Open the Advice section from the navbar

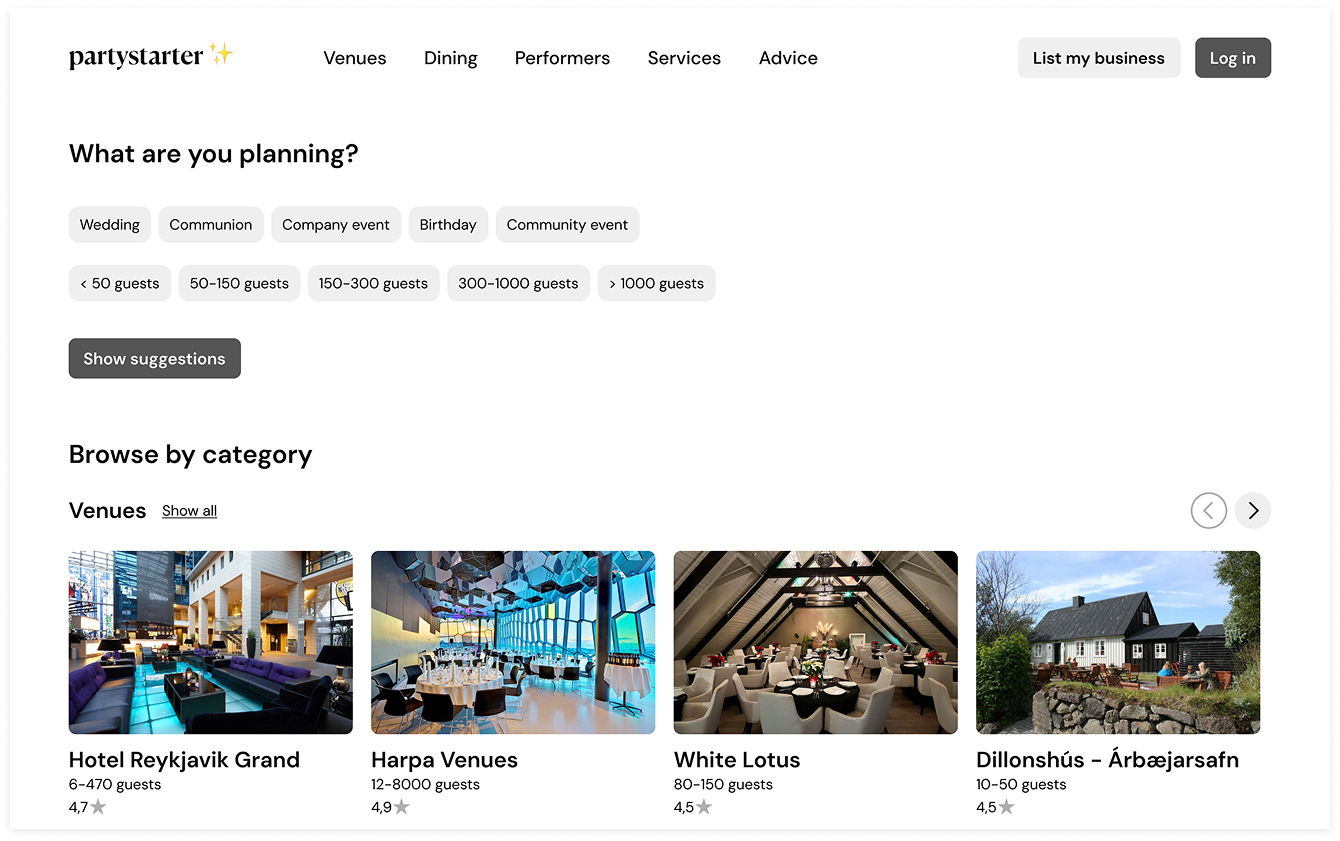[787, 58]
